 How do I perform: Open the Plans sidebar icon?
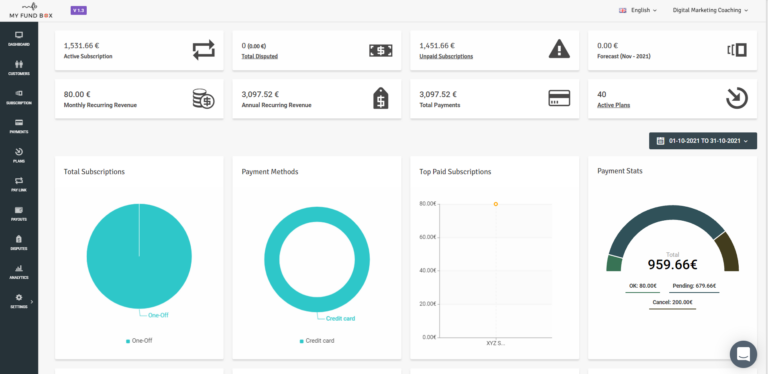coord(19,151)
